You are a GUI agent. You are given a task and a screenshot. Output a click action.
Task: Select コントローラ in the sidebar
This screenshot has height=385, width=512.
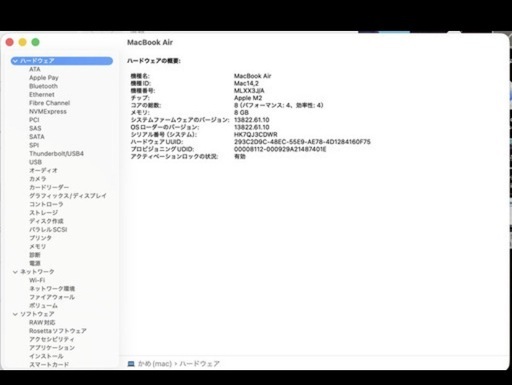[x=46, y=204]
